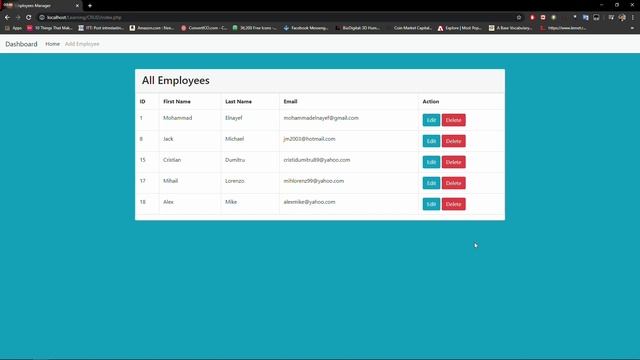
Task: Reload the page with the refresh icon
Action: pyautogui.click(x=29, y=18)
